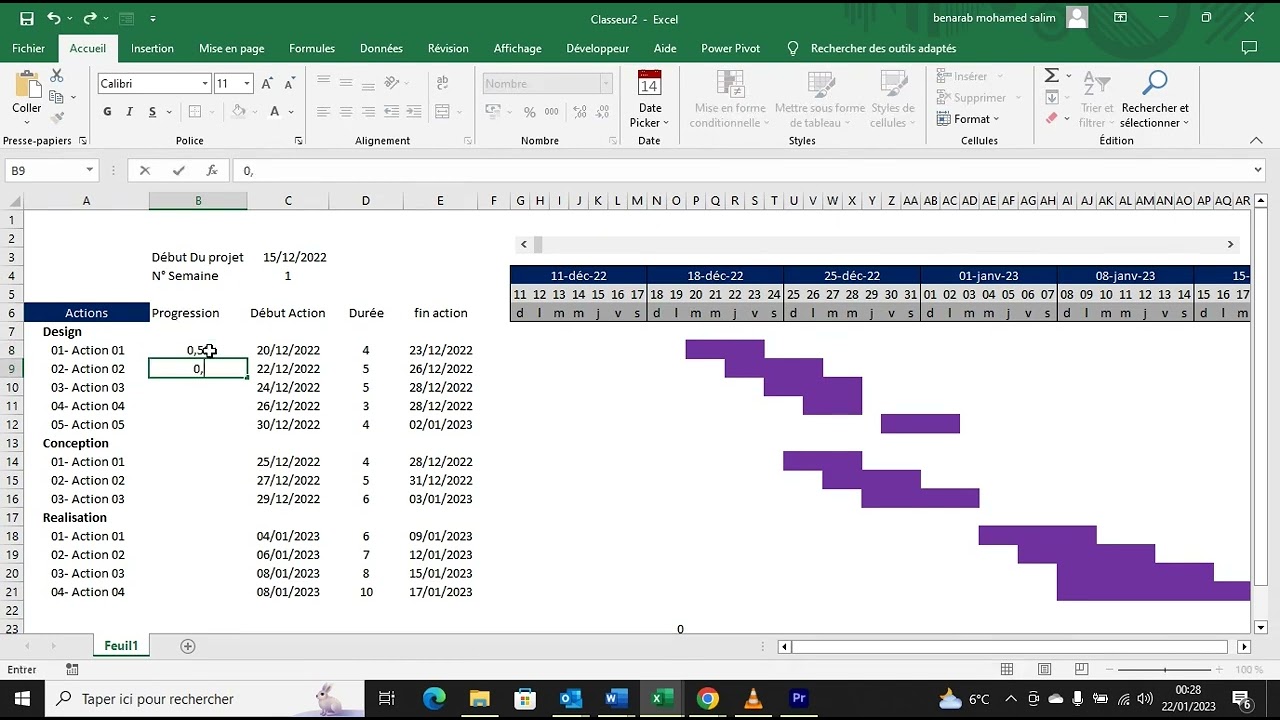Screen dimensions: 1280x720
Task: Click the thousands separator 000 icon
Action: tap(551, 112)
